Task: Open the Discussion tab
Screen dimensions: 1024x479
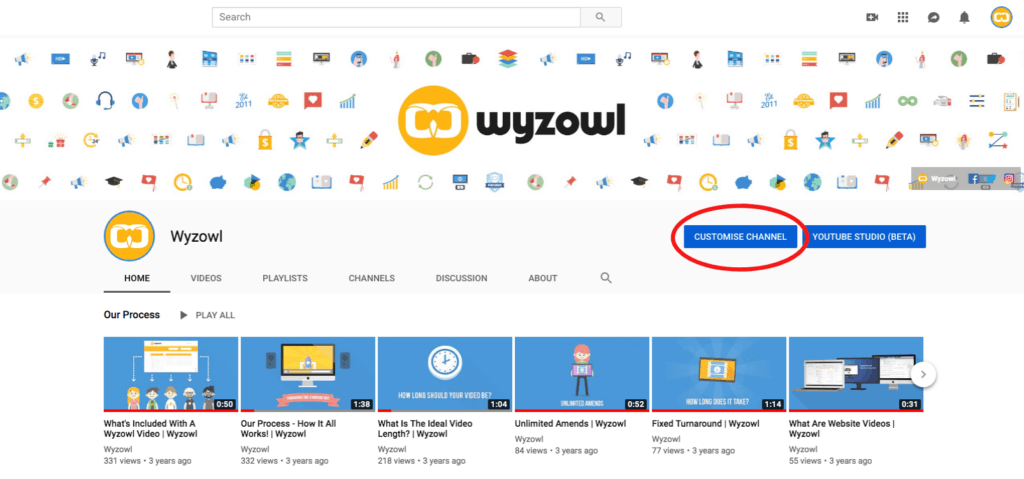Action: [462, 278]
